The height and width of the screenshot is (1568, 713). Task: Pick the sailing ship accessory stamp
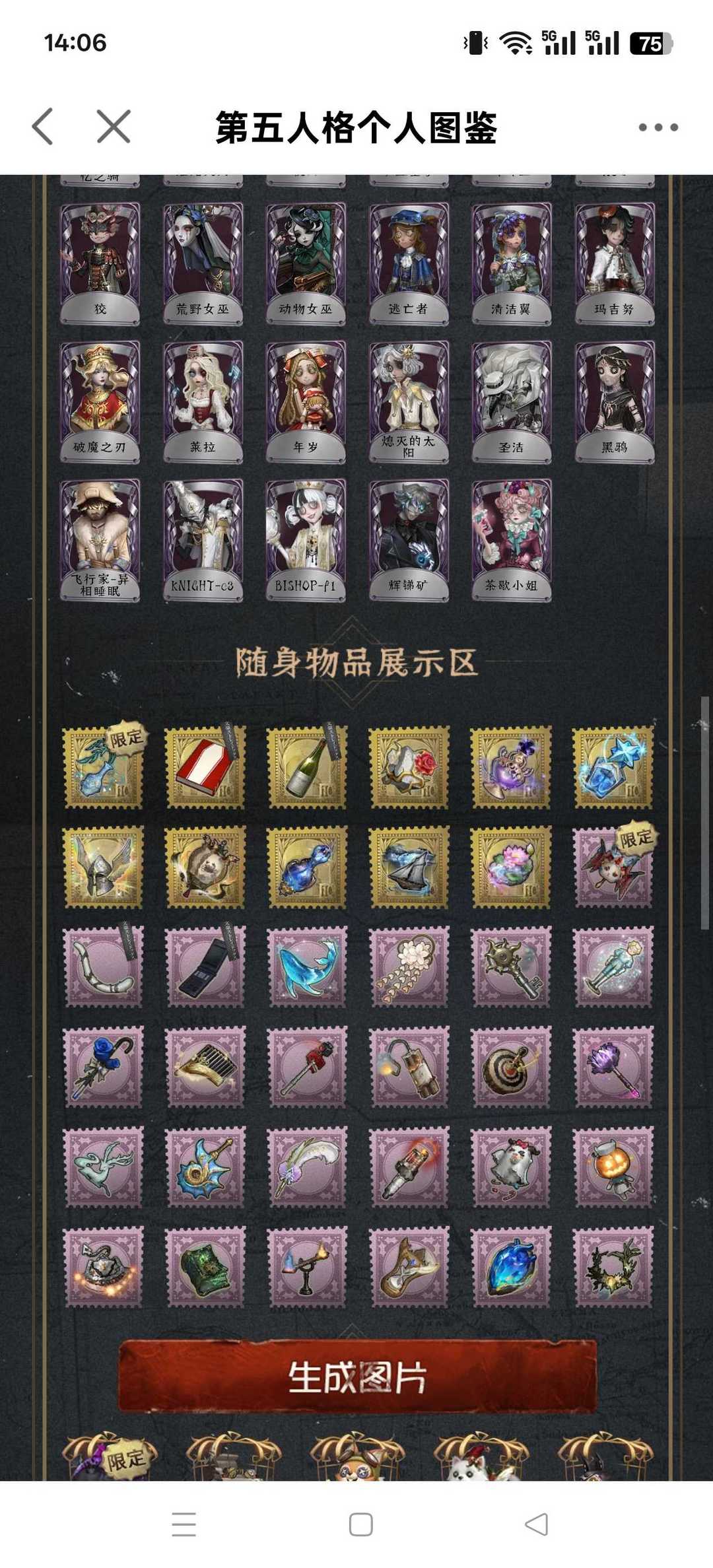coord(409,867)
